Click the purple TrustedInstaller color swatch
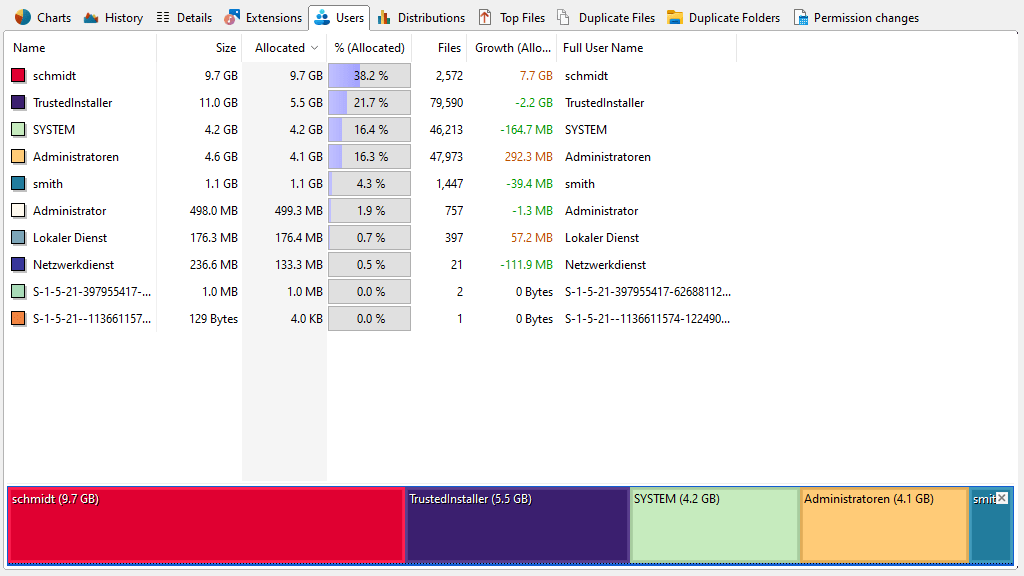 18,103
